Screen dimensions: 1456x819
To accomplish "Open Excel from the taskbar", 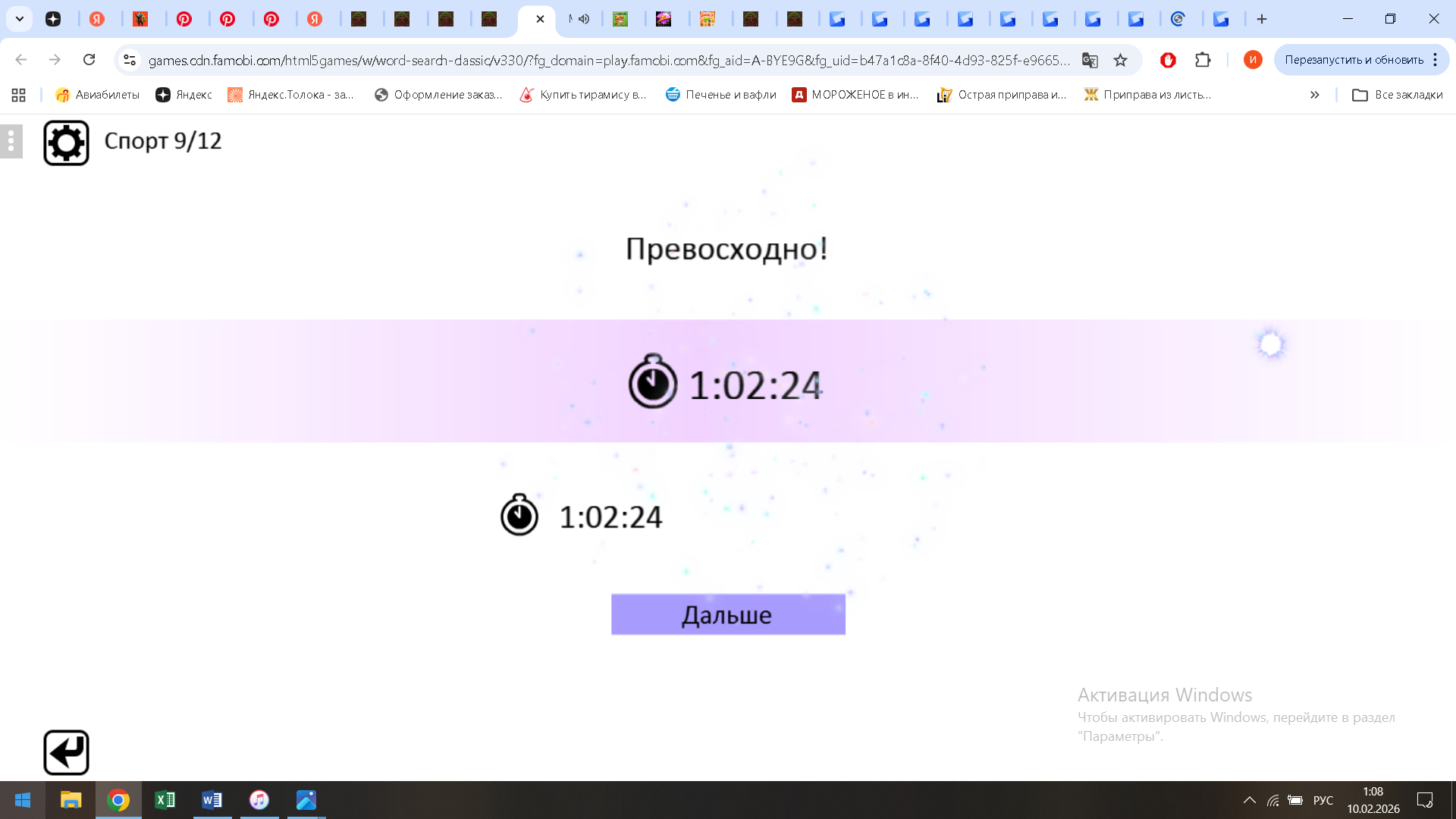I will tap(165, 800).
